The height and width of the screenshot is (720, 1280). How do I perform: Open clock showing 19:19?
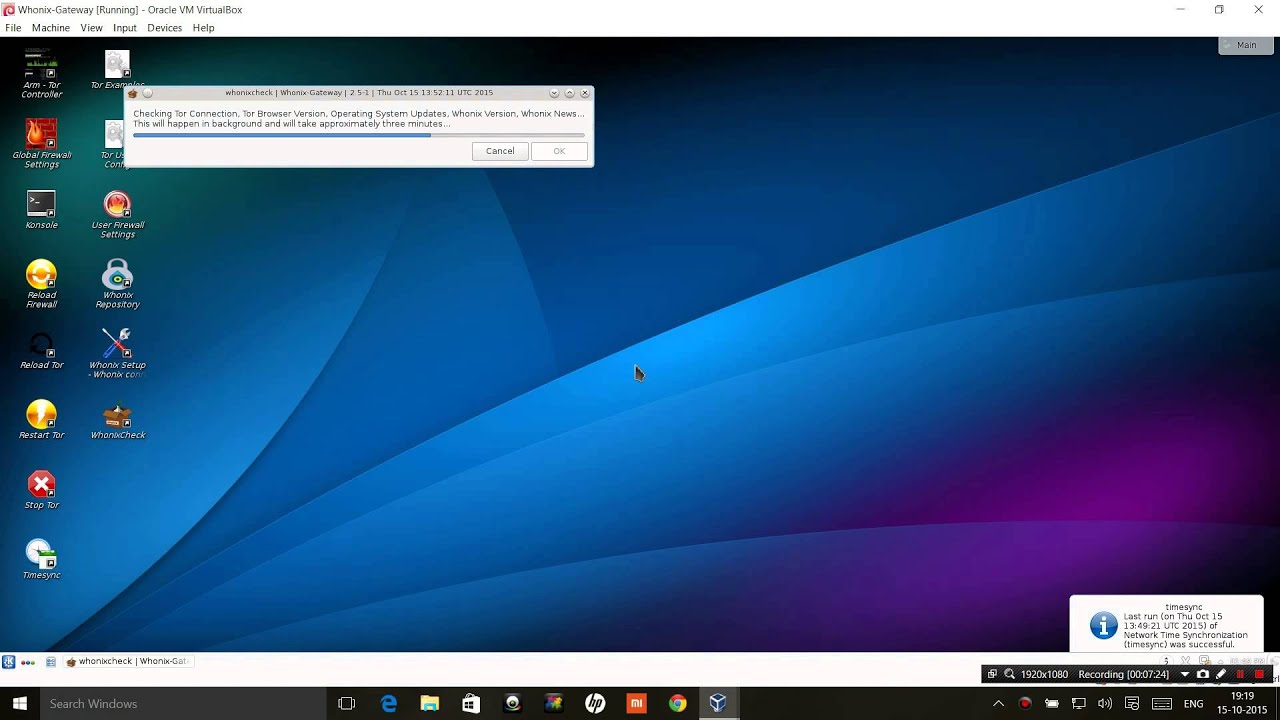[x=1242, y=703]
